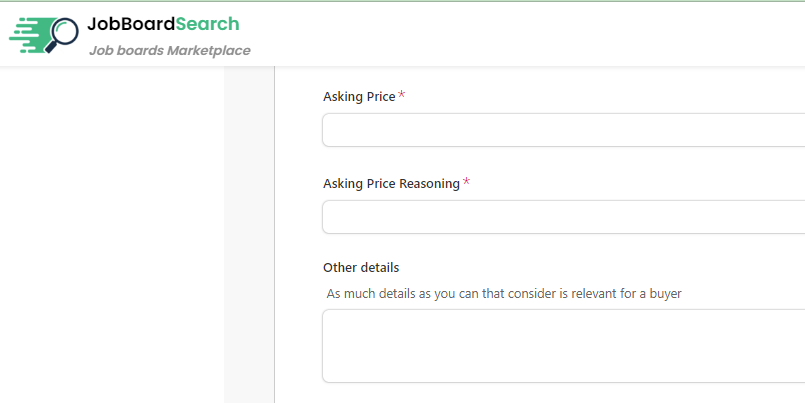Viewport: 805px width, 403px height.
Task: Click the Asking Price Reasoning label
Action: 391,184
